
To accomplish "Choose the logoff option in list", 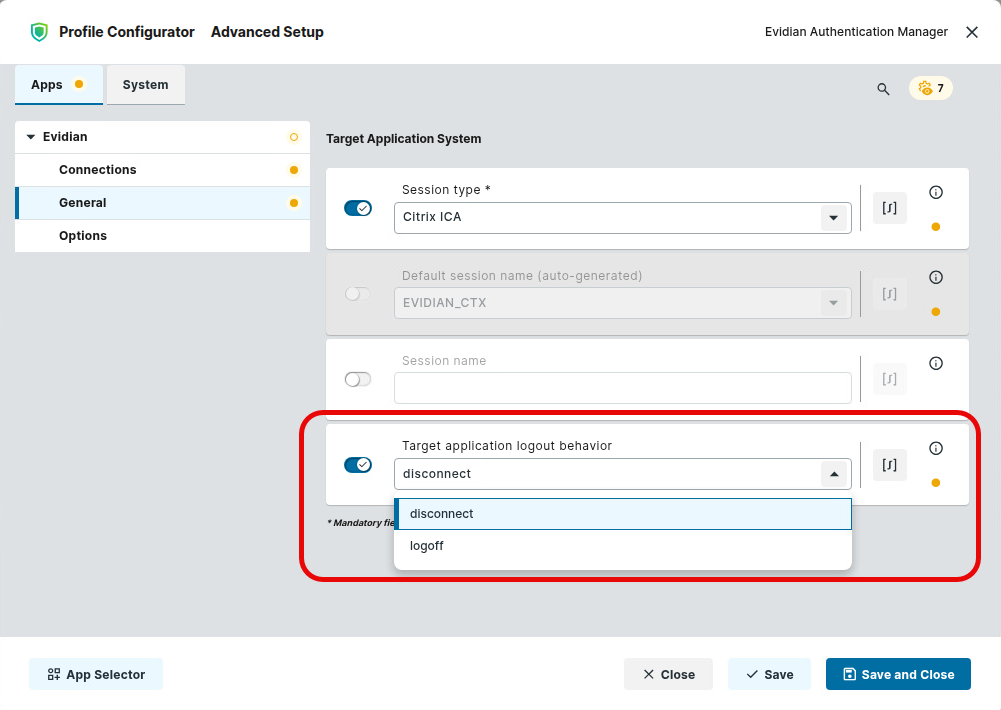I will pyautogui.click(x=622, y=547).
